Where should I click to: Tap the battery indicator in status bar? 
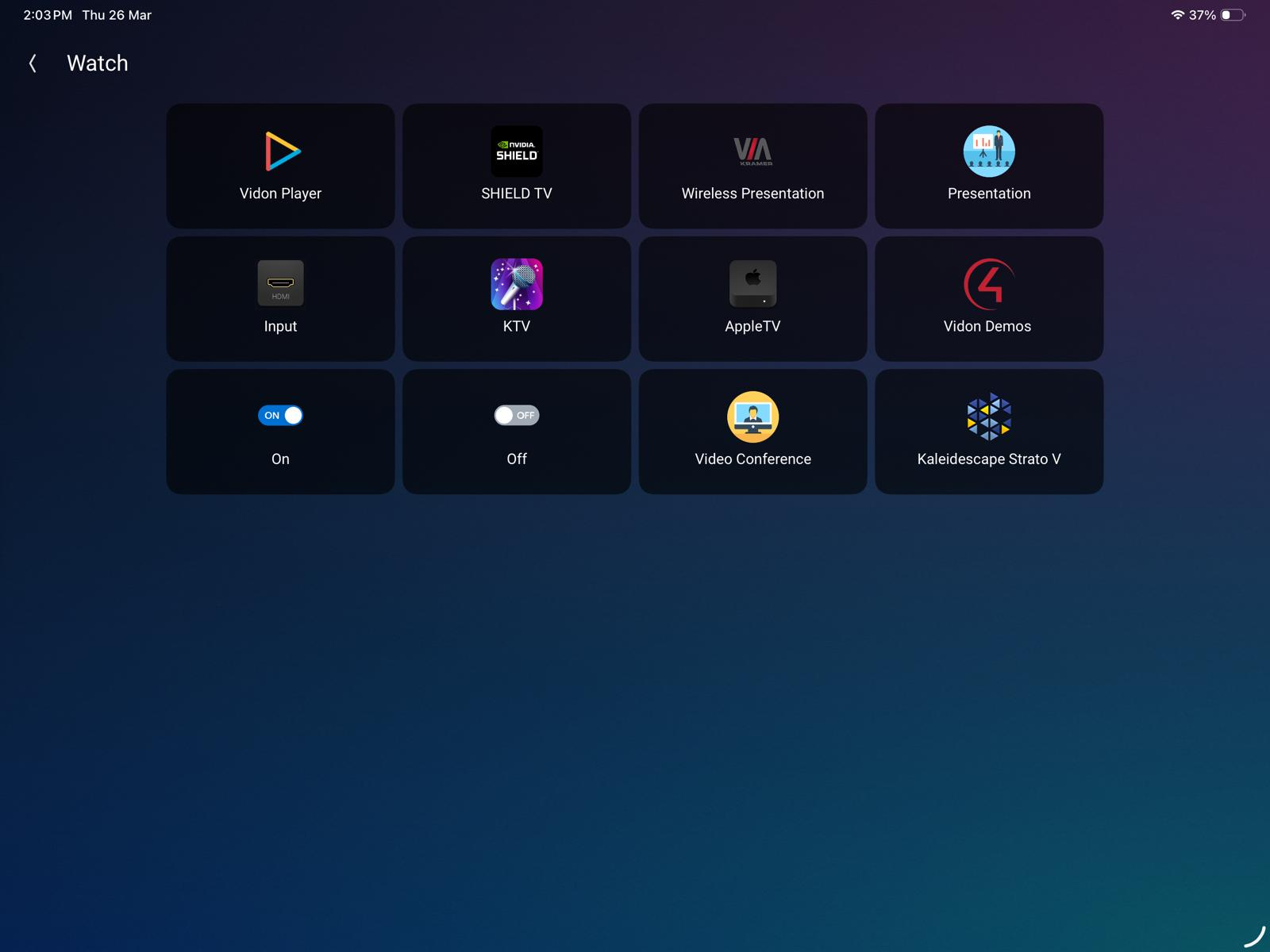coord(1233,15)
